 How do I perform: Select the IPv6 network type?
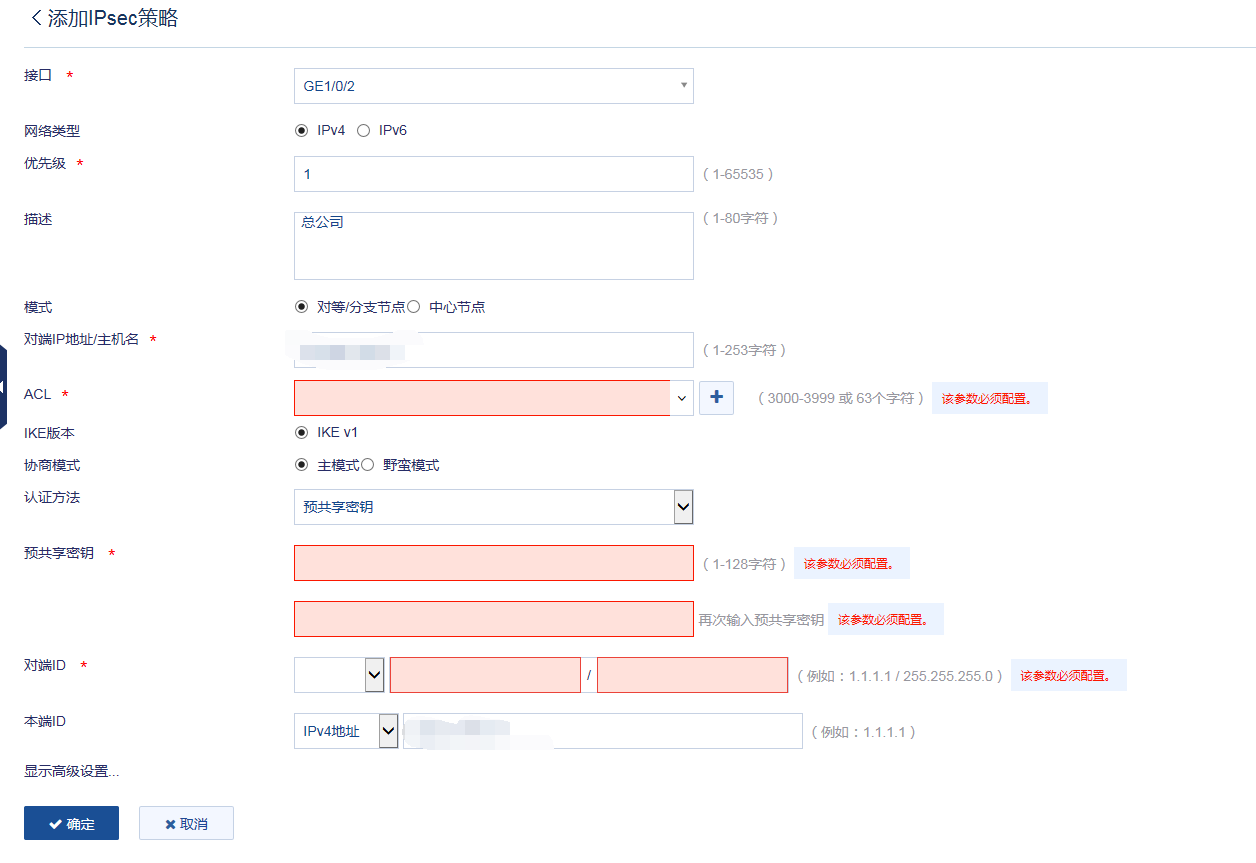pos(364,131)
